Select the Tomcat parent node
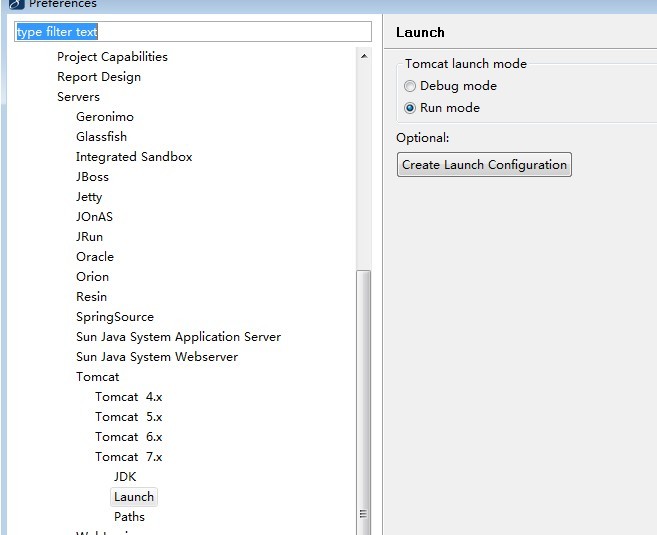The height and width of the screenshot is (535, 657). click(98, 377)
